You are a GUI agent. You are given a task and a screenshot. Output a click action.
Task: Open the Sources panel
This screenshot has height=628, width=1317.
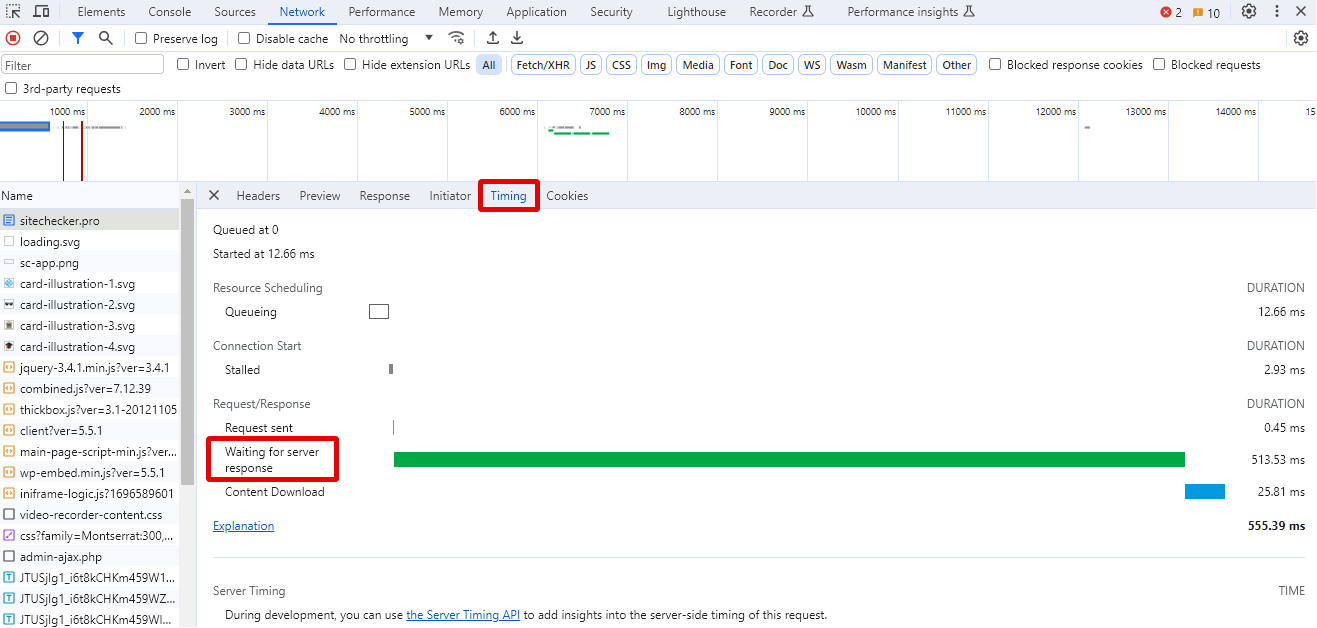tap(235, 12)
